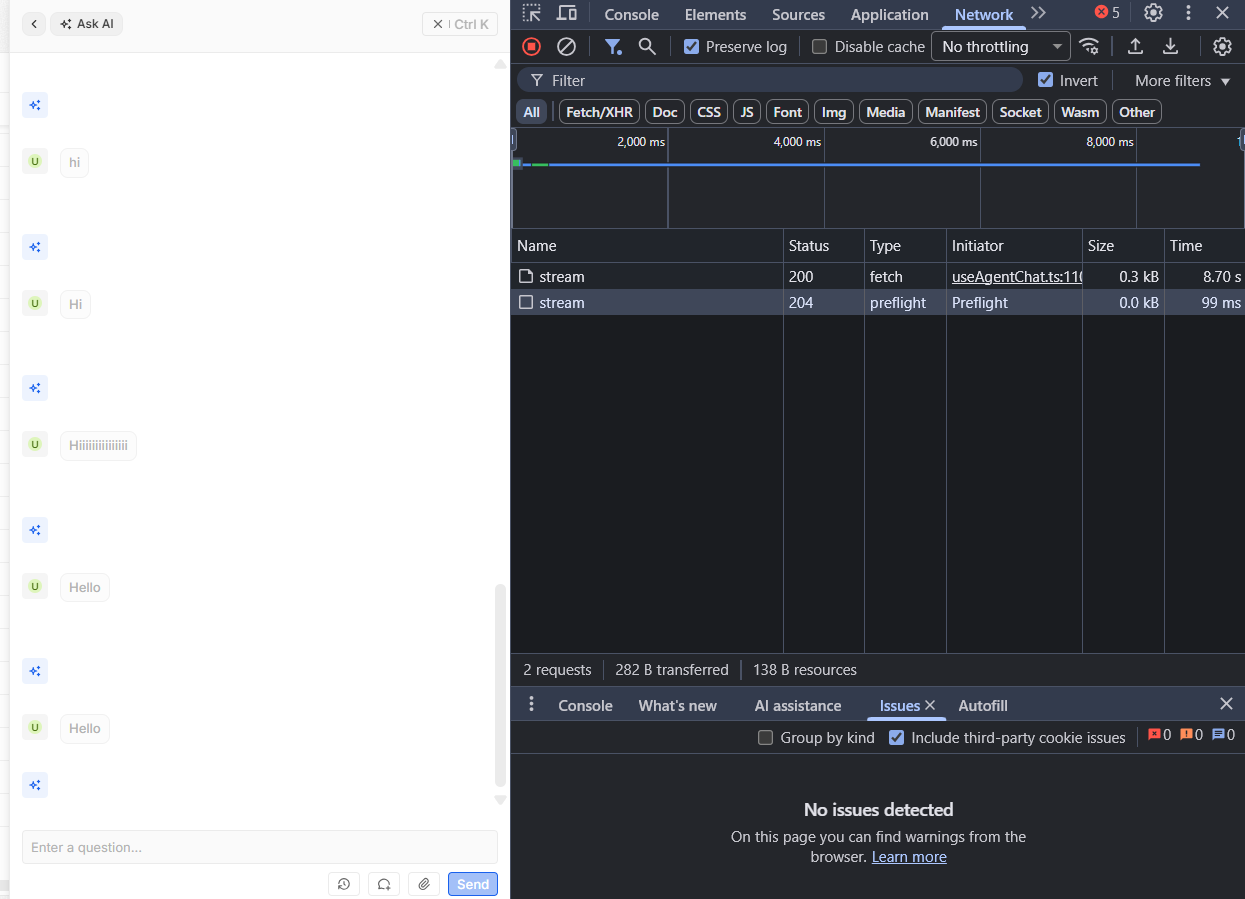
Task: Select the stream preflight request row
Action: (x=878, y=302)
